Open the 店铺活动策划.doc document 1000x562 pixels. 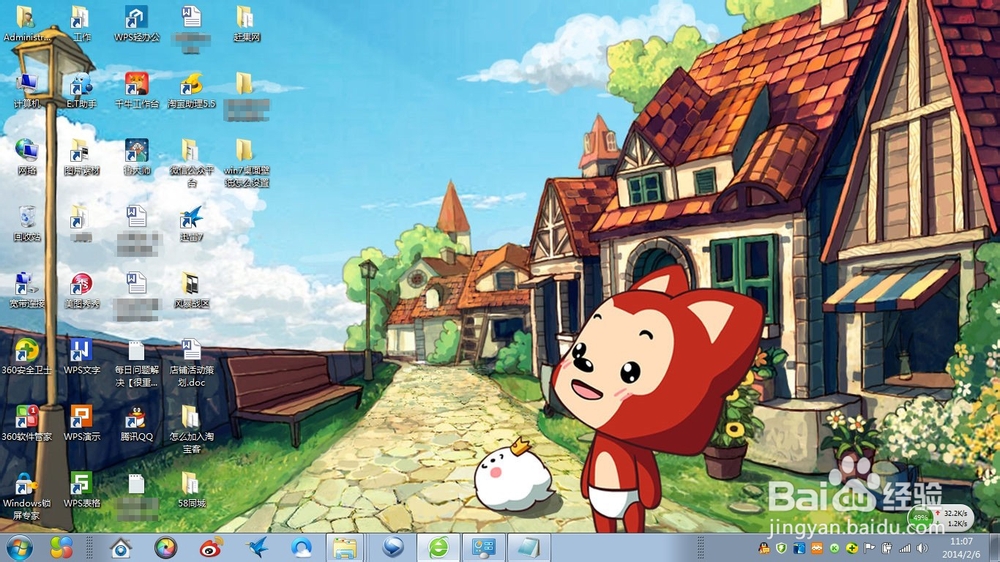191,363
